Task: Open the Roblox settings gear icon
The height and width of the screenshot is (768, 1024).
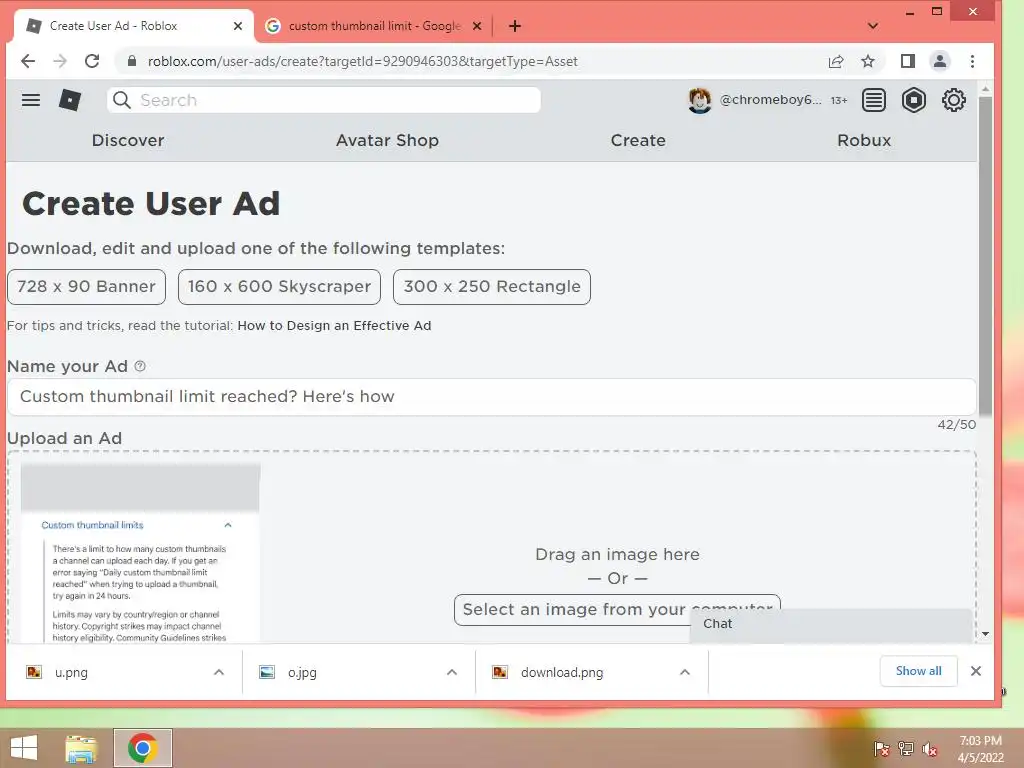Action: [953, 100]
